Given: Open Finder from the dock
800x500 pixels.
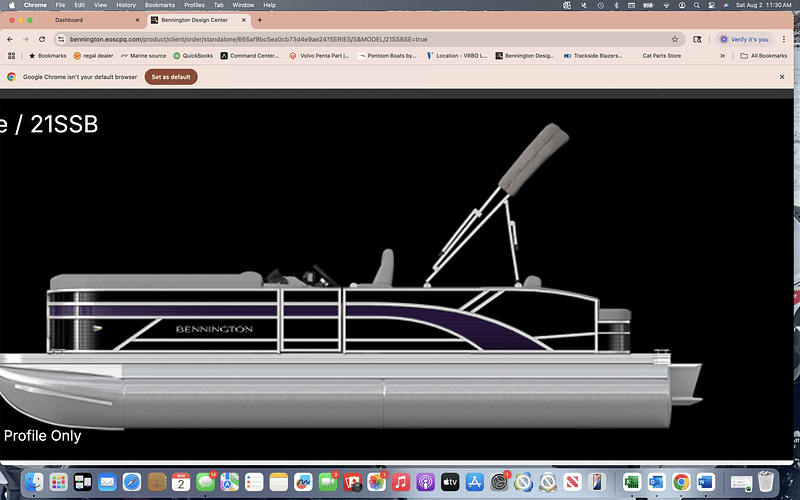Looking at the screenshot, I should coord(34,482).
